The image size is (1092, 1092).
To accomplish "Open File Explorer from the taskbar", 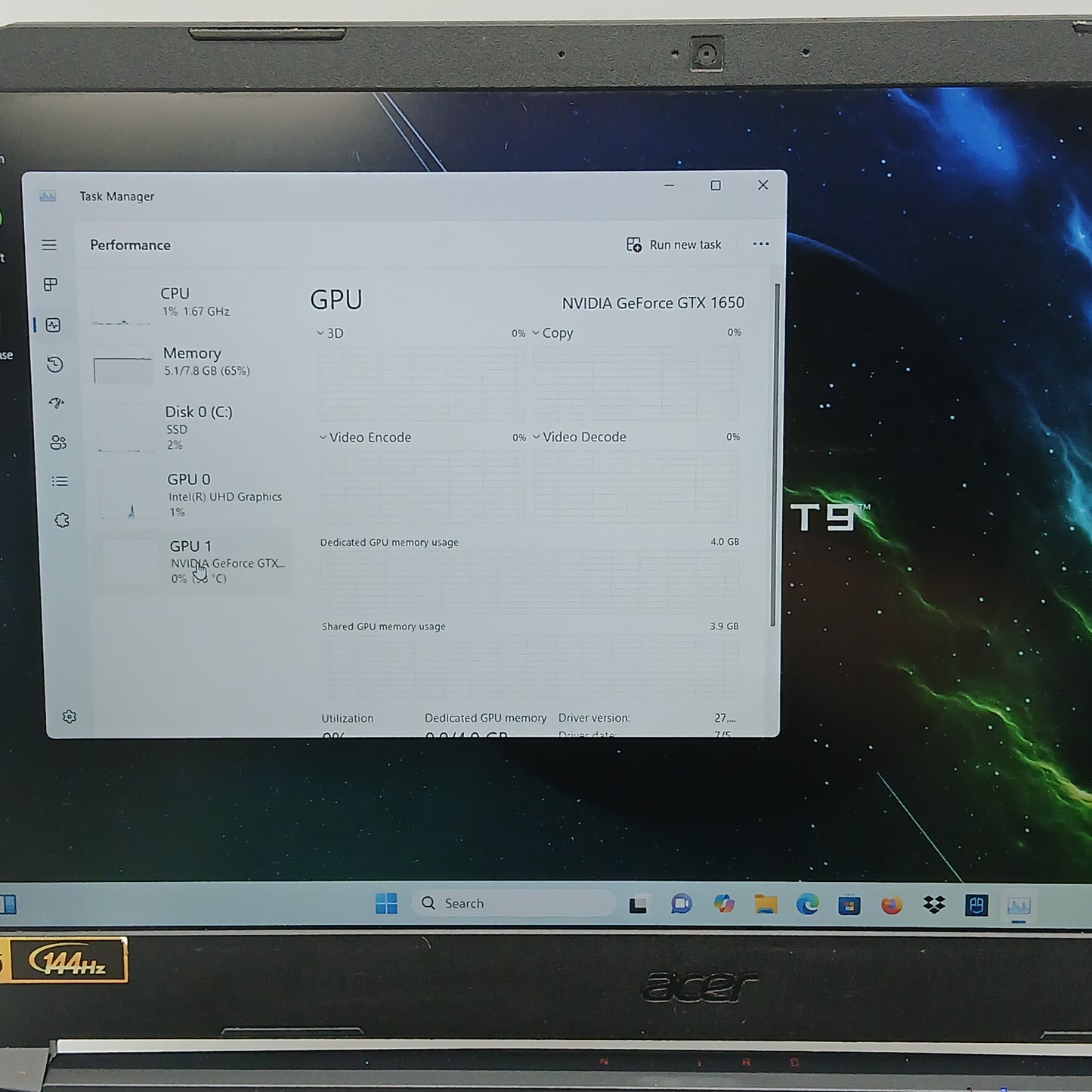I will tap(766, 905).
